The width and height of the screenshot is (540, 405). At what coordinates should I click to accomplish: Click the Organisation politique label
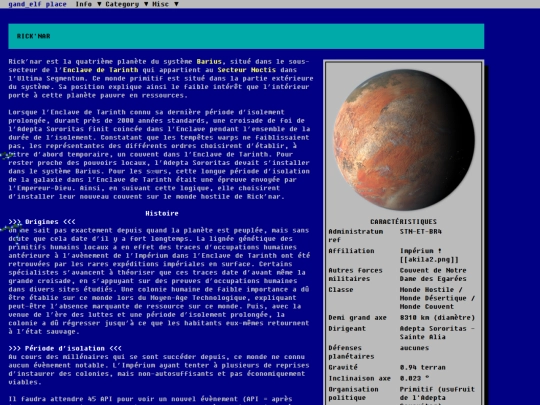coord(353,393)
